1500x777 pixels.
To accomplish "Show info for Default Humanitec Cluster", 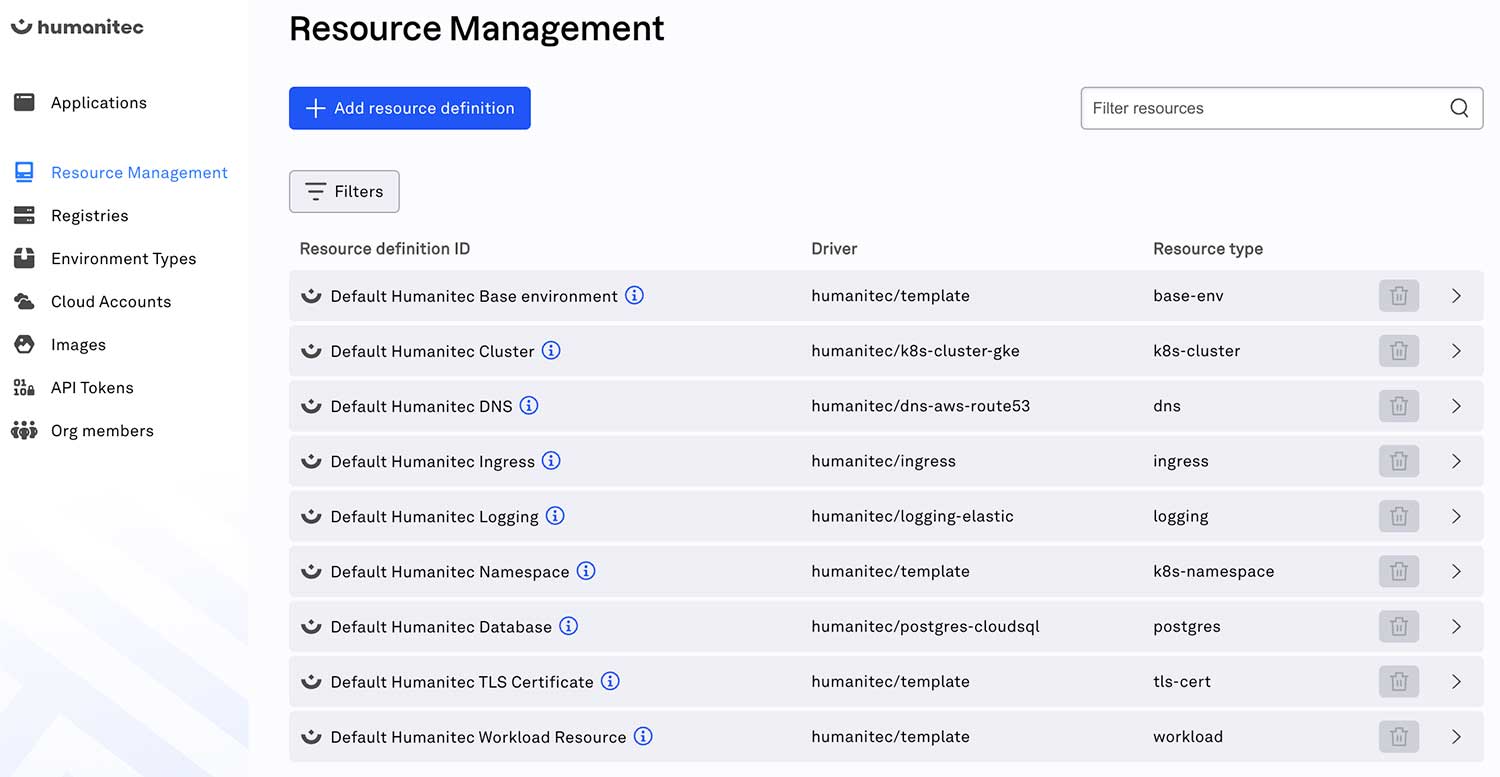I will coord(551,350).
